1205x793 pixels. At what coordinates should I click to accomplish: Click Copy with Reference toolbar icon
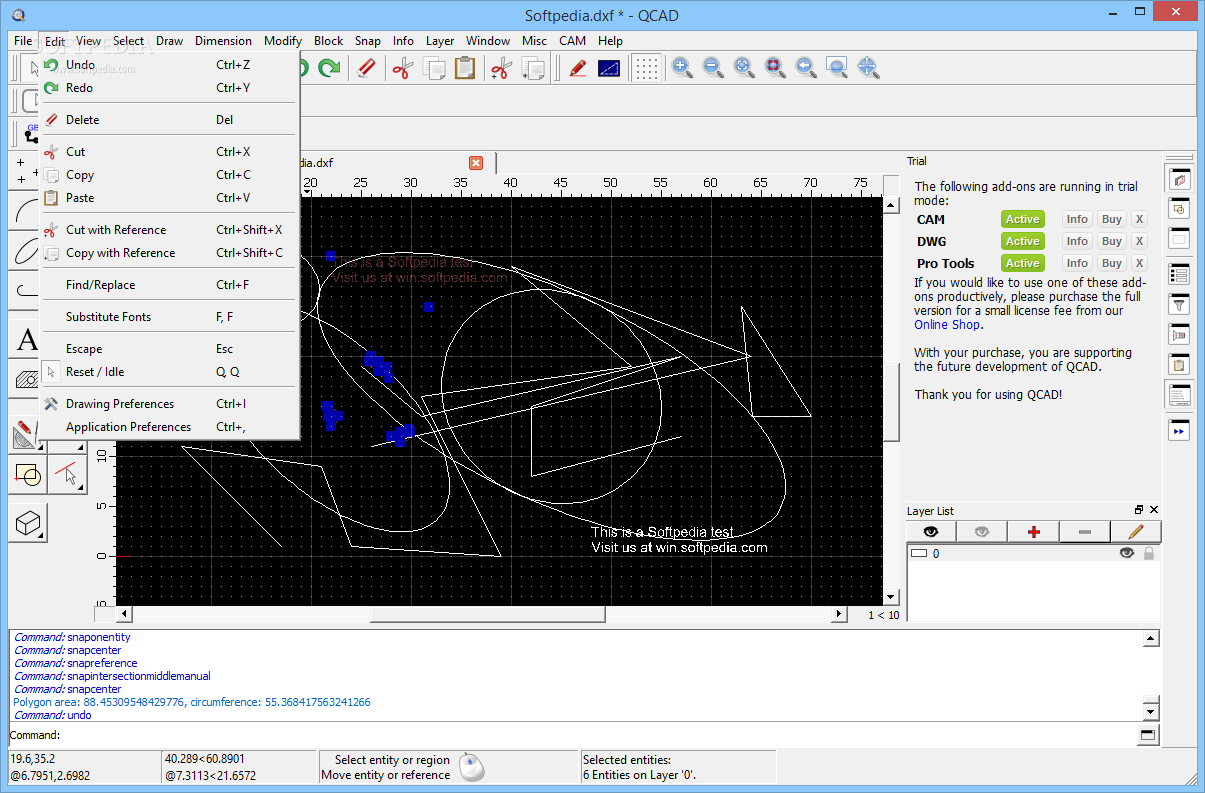pos(533,68)
